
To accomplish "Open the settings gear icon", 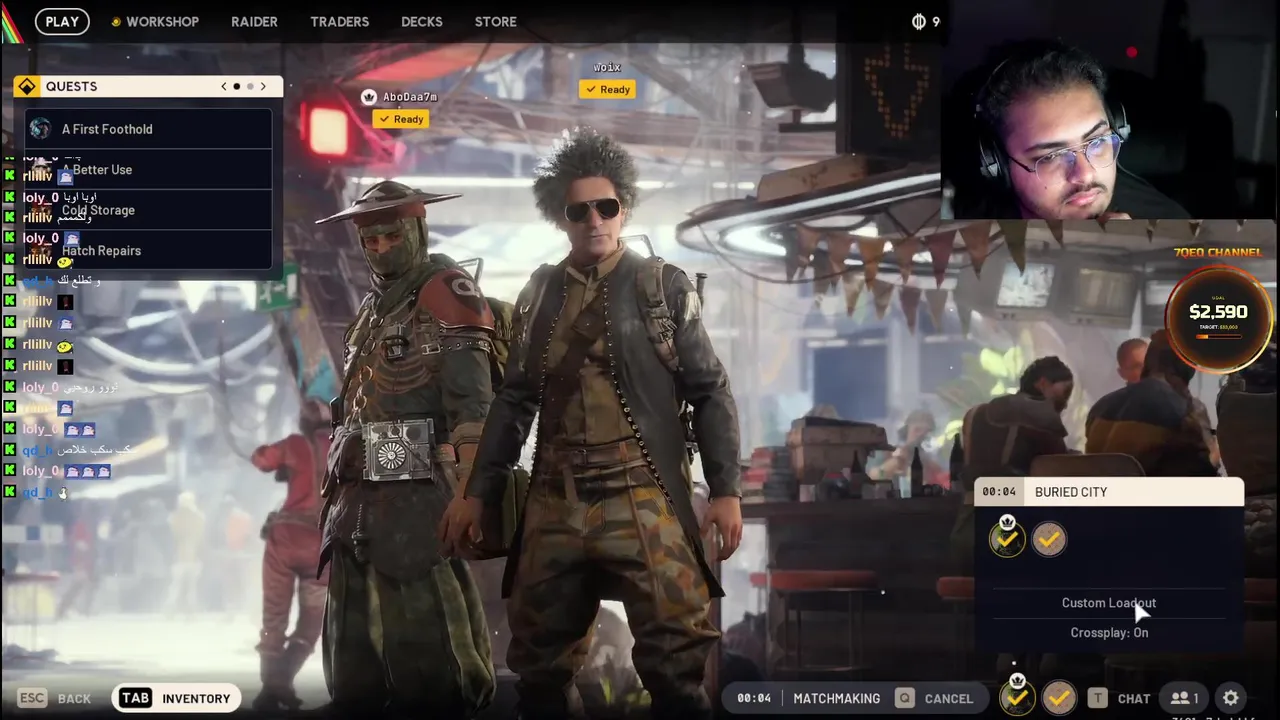I will coord(1231,698).
